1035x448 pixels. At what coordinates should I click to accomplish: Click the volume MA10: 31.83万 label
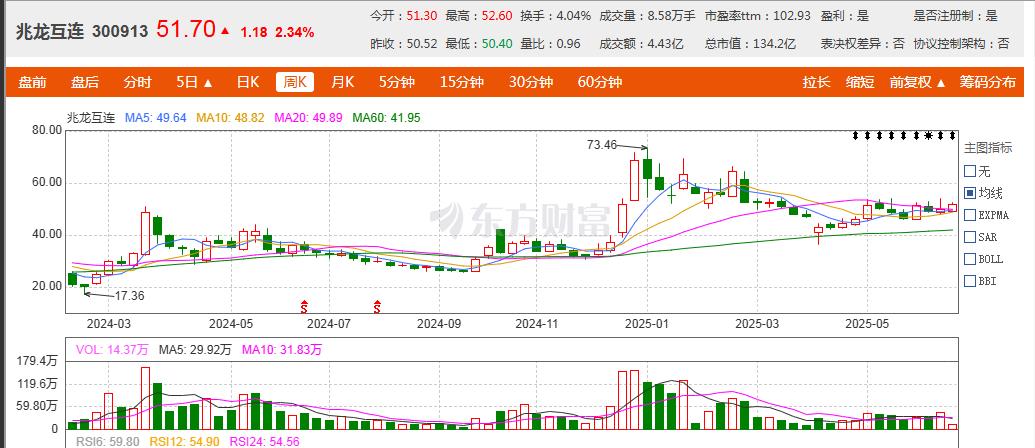[282, 350]
